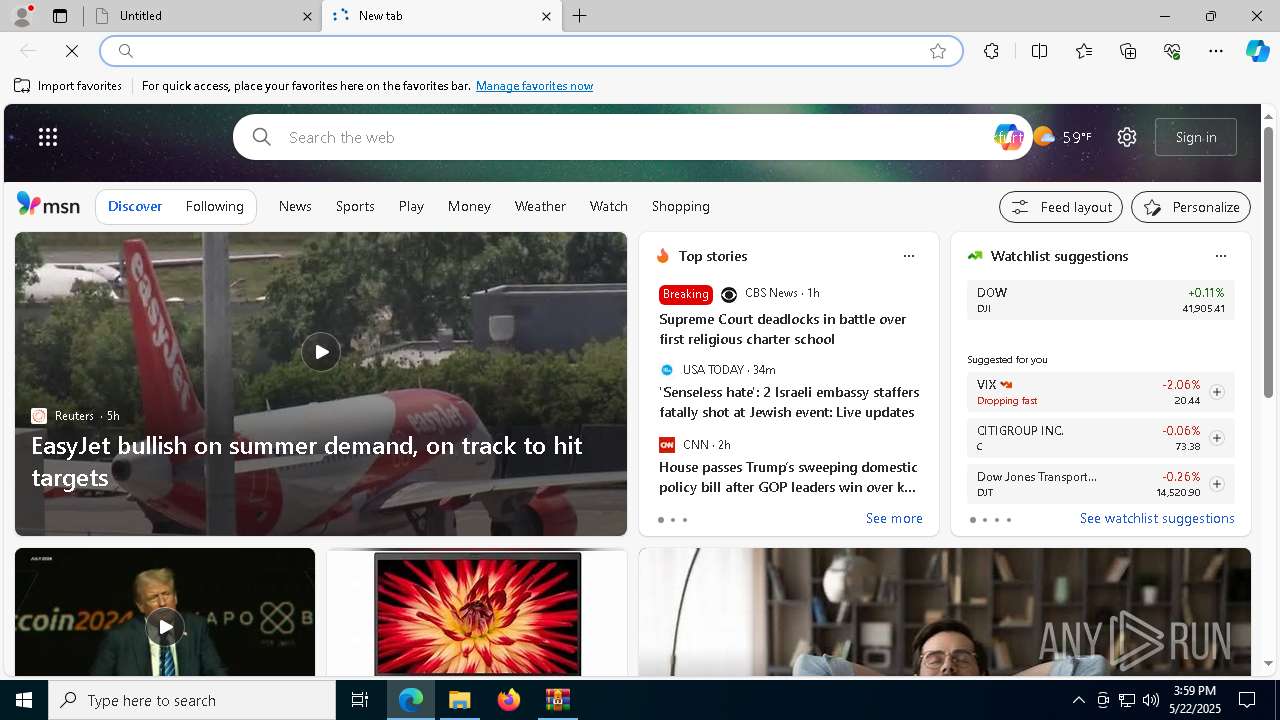Add CITIGROUP INC. to watchlist
The width and height of the screenshot is (1280, 720).
click(1216, 438)
